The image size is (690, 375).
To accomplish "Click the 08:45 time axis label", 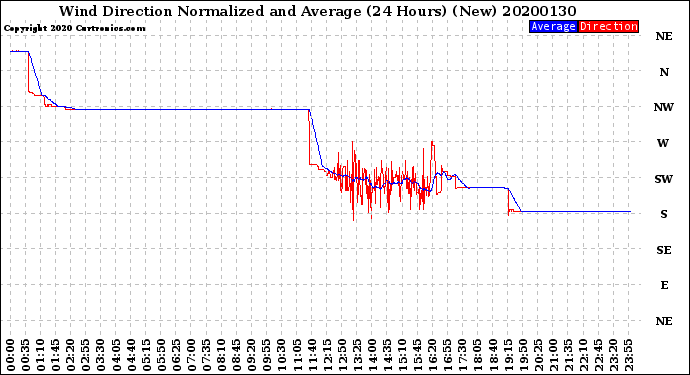I will [236, 355].
